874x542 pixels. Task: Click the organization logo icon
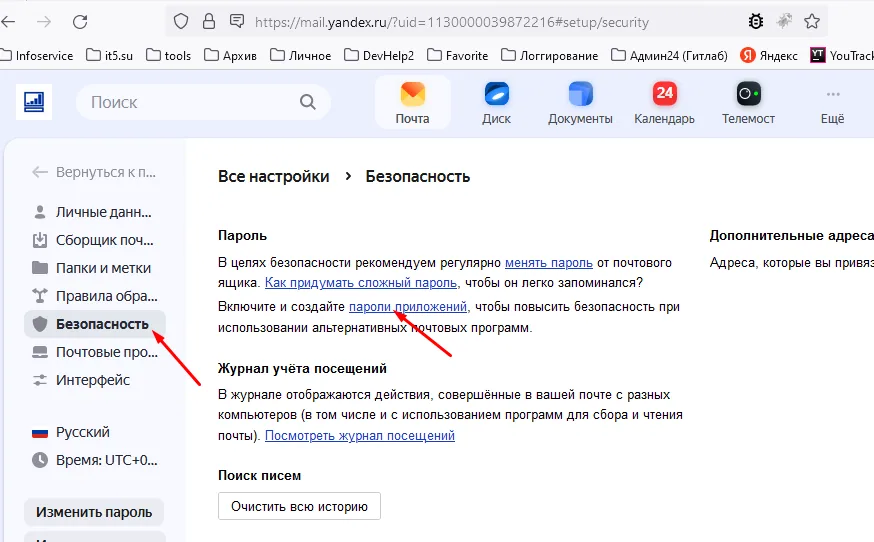click(34, 102)
